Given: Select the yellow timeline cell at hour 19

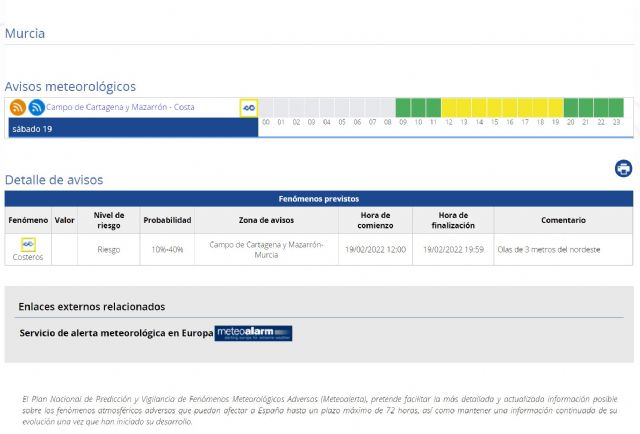Looking at the screenshot, I should tap(556, 107).
